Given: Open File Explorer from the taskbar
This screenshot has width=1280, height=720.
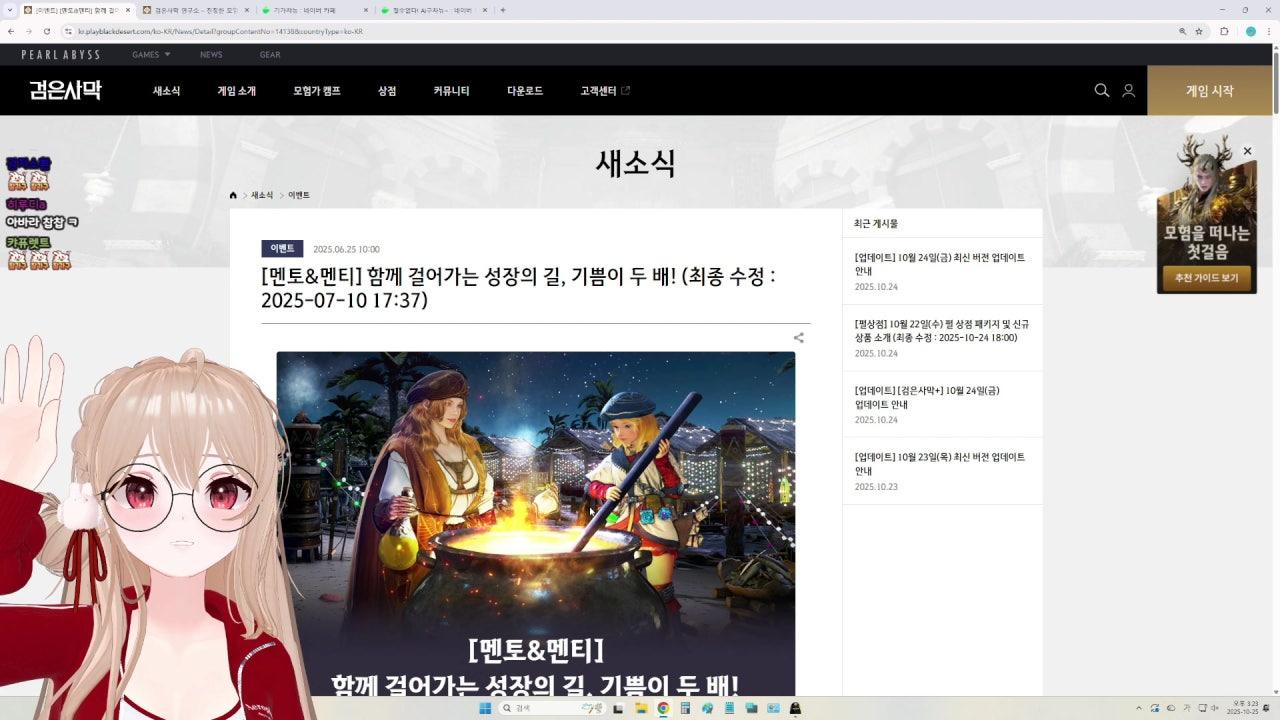Looking at the screenshot, I should pyautogui.click(x=640, y=708).
